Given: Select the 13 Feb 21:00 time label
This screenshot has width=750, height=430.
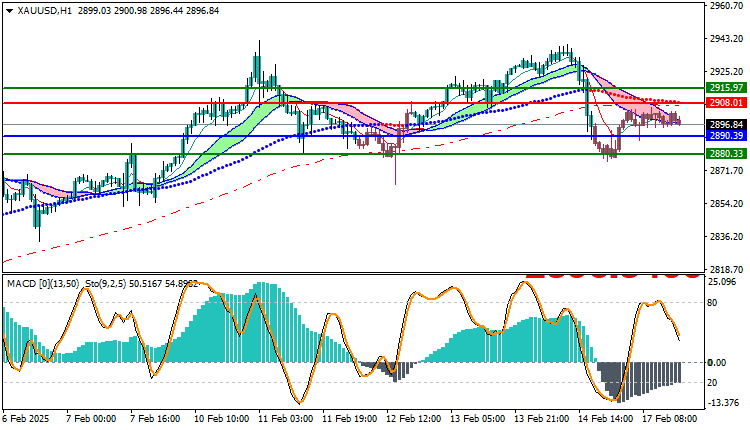Looking at the screenshot, I should coord(542,419).
